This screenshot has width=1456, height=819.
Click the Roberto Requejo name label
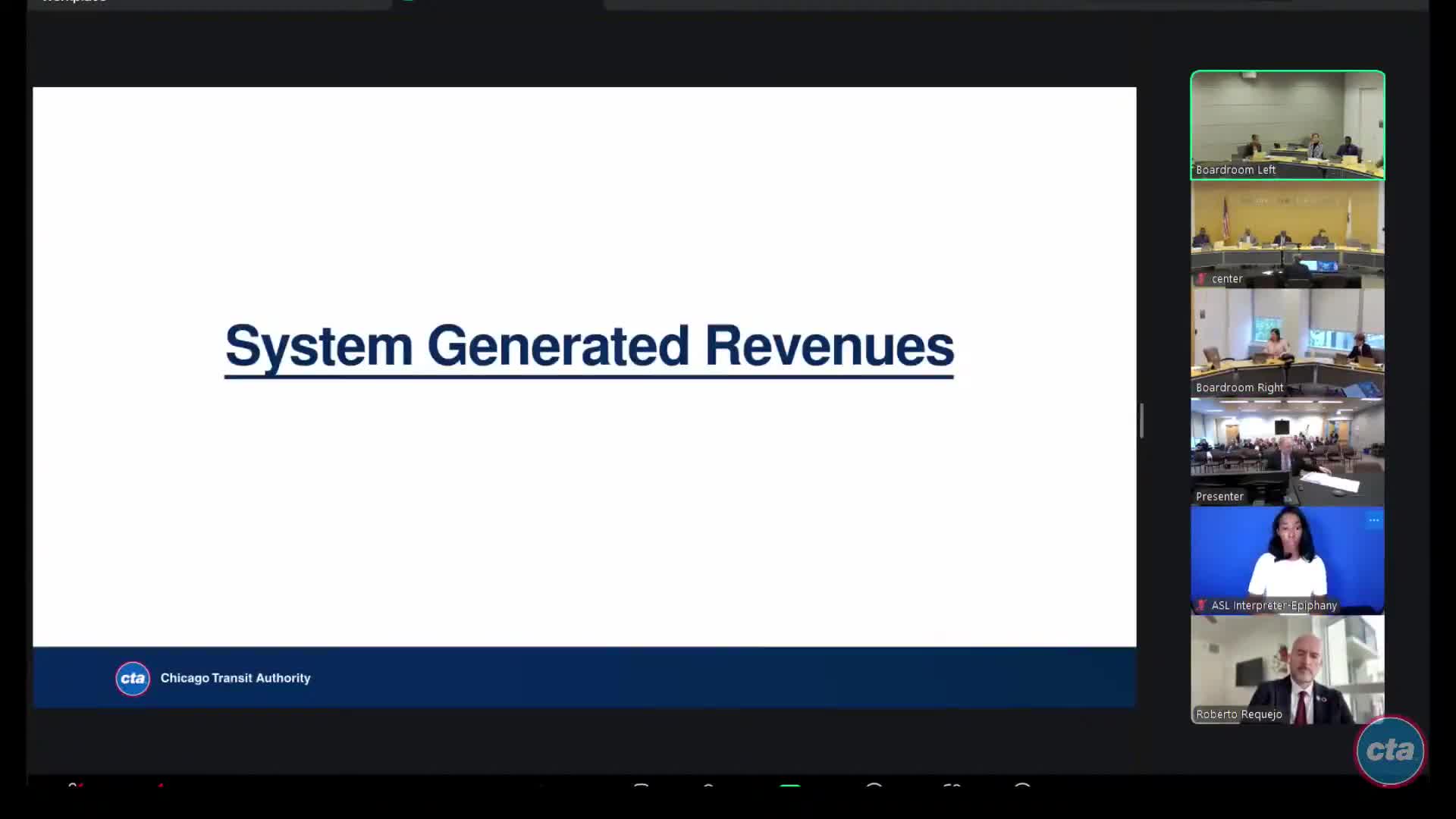point(1238,714)
